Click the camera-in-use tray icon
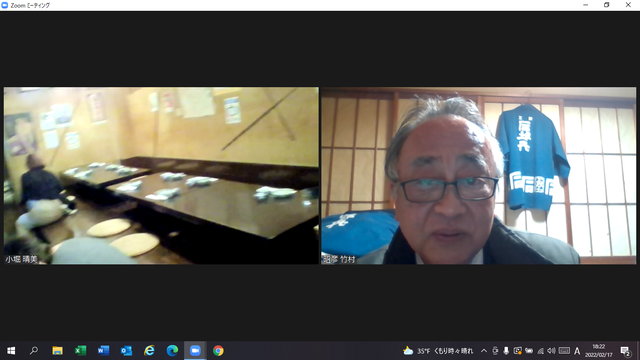Viewport: 640px width, 360px height. coord(518,351)
